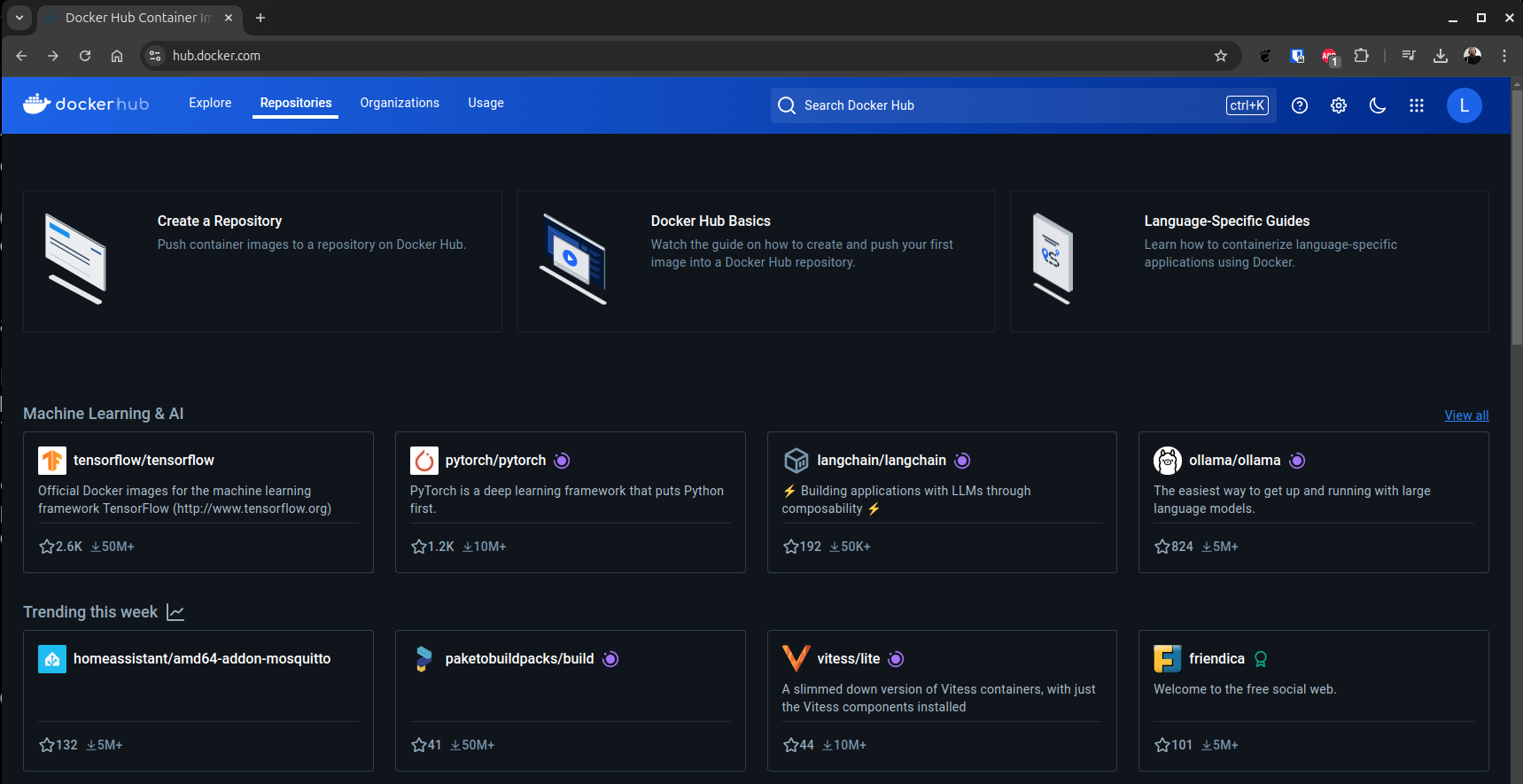Click the Docker Hub Basics video illustration

pos(573,260)
